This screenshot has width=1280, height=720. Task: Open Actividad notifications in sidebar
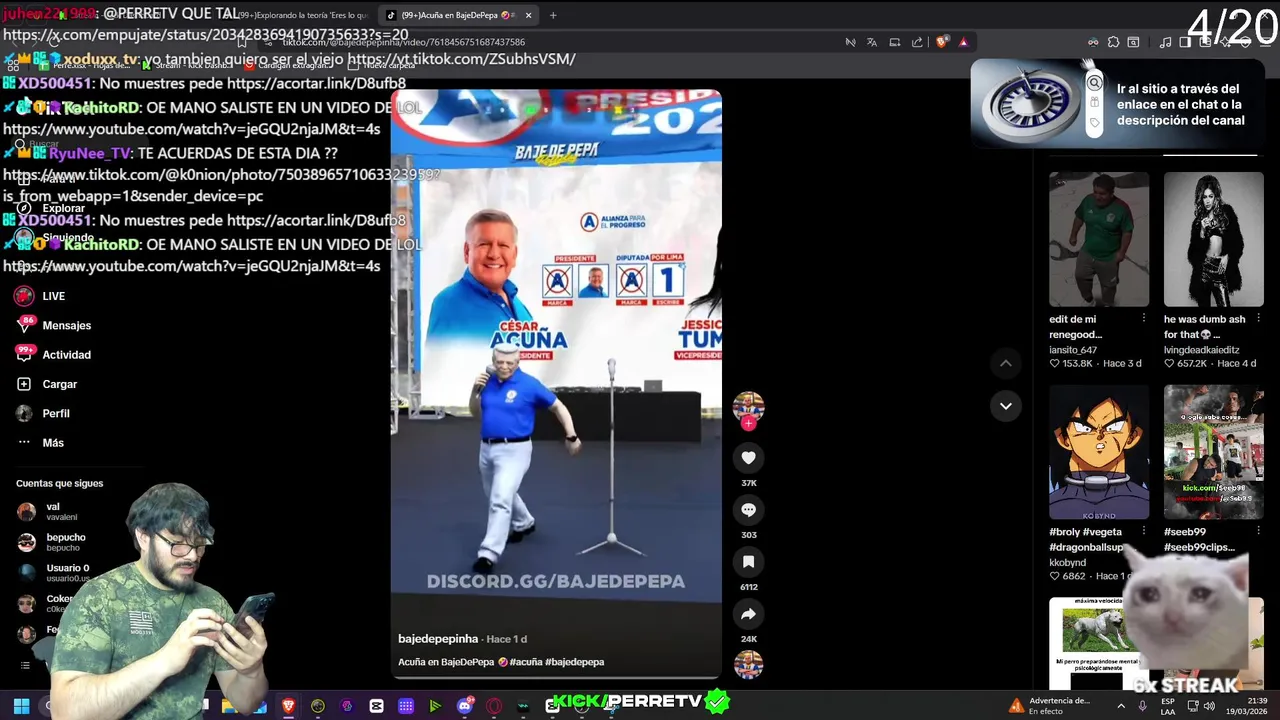53,354
